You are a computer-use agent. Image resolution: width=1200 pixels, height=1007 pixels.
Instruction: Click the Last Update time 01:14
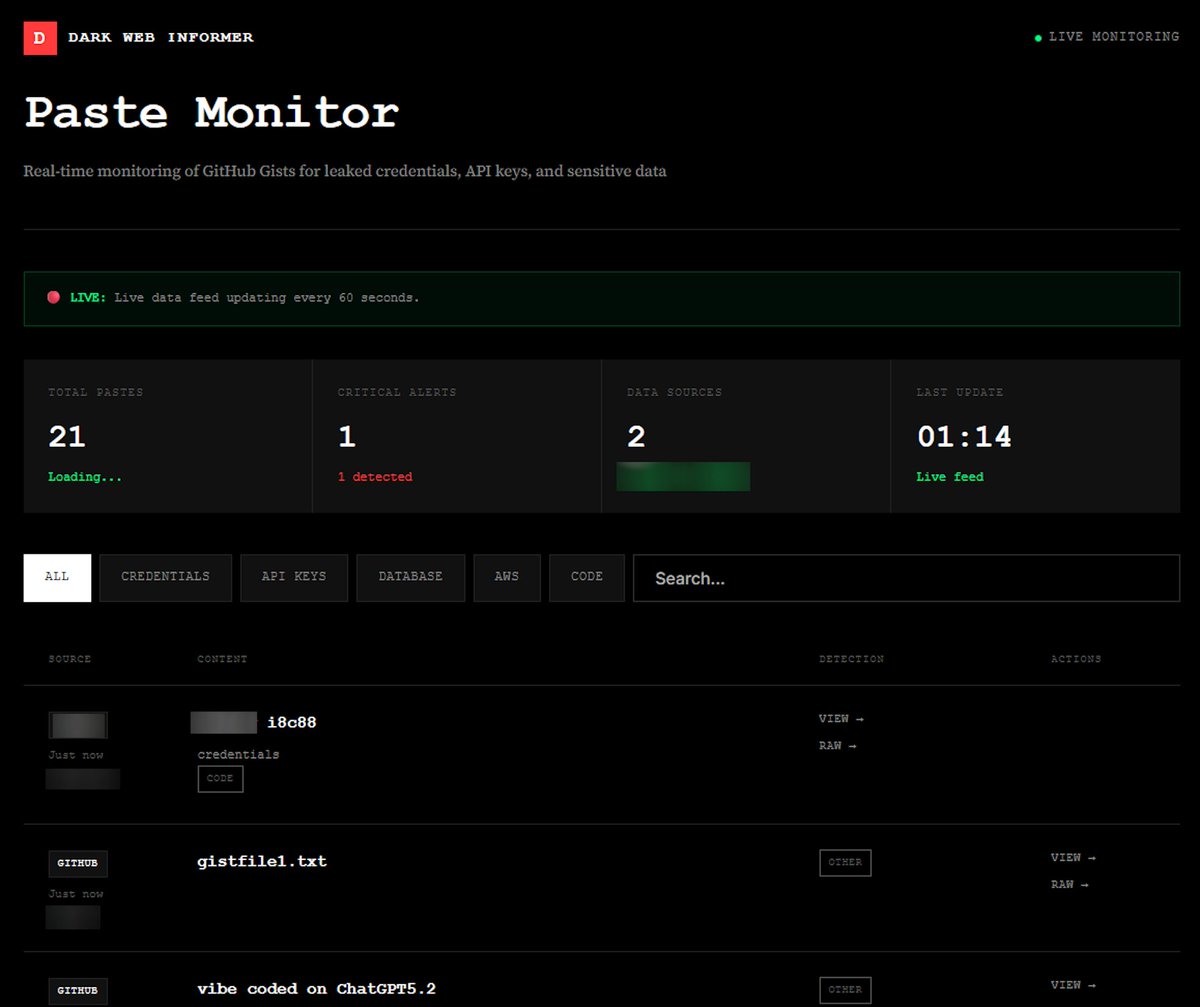point(964,437)
